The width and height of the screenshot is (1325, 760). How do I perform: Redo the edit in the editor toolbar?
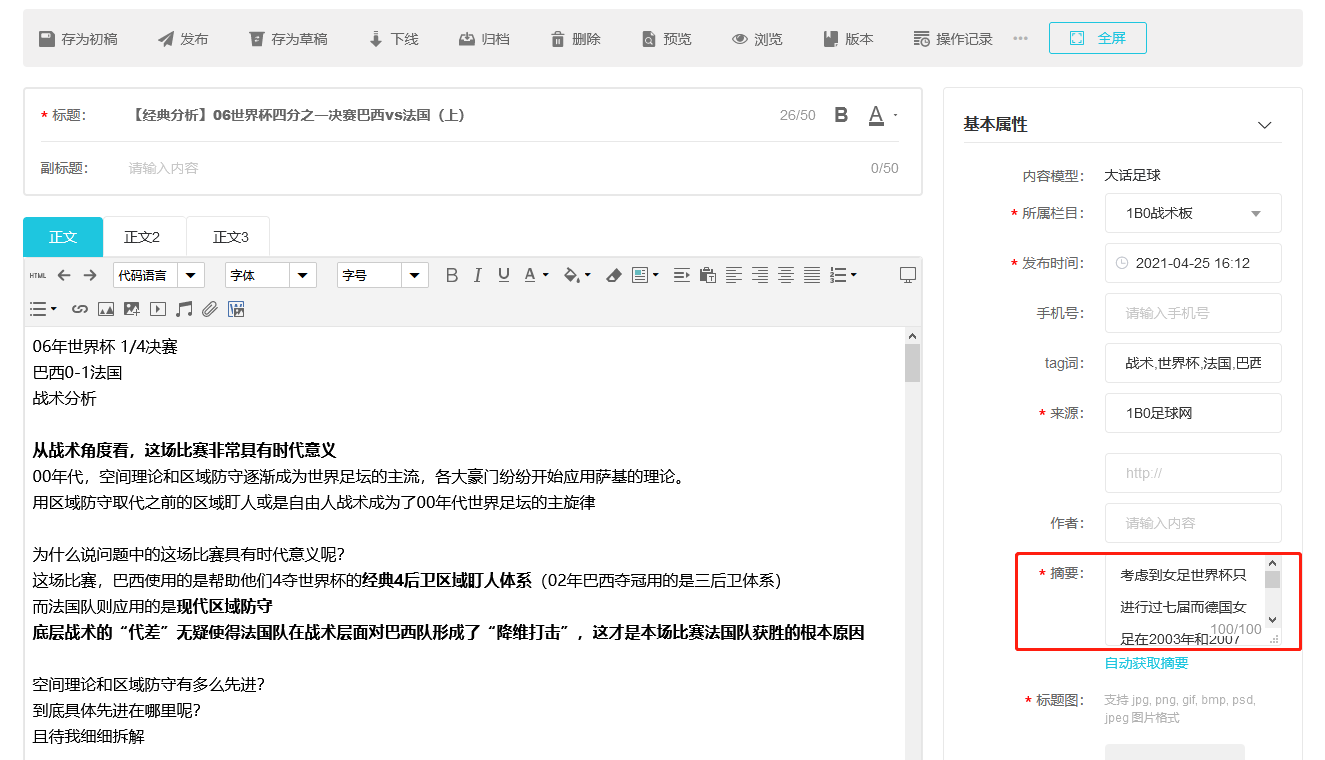click(x=90, y=275)
